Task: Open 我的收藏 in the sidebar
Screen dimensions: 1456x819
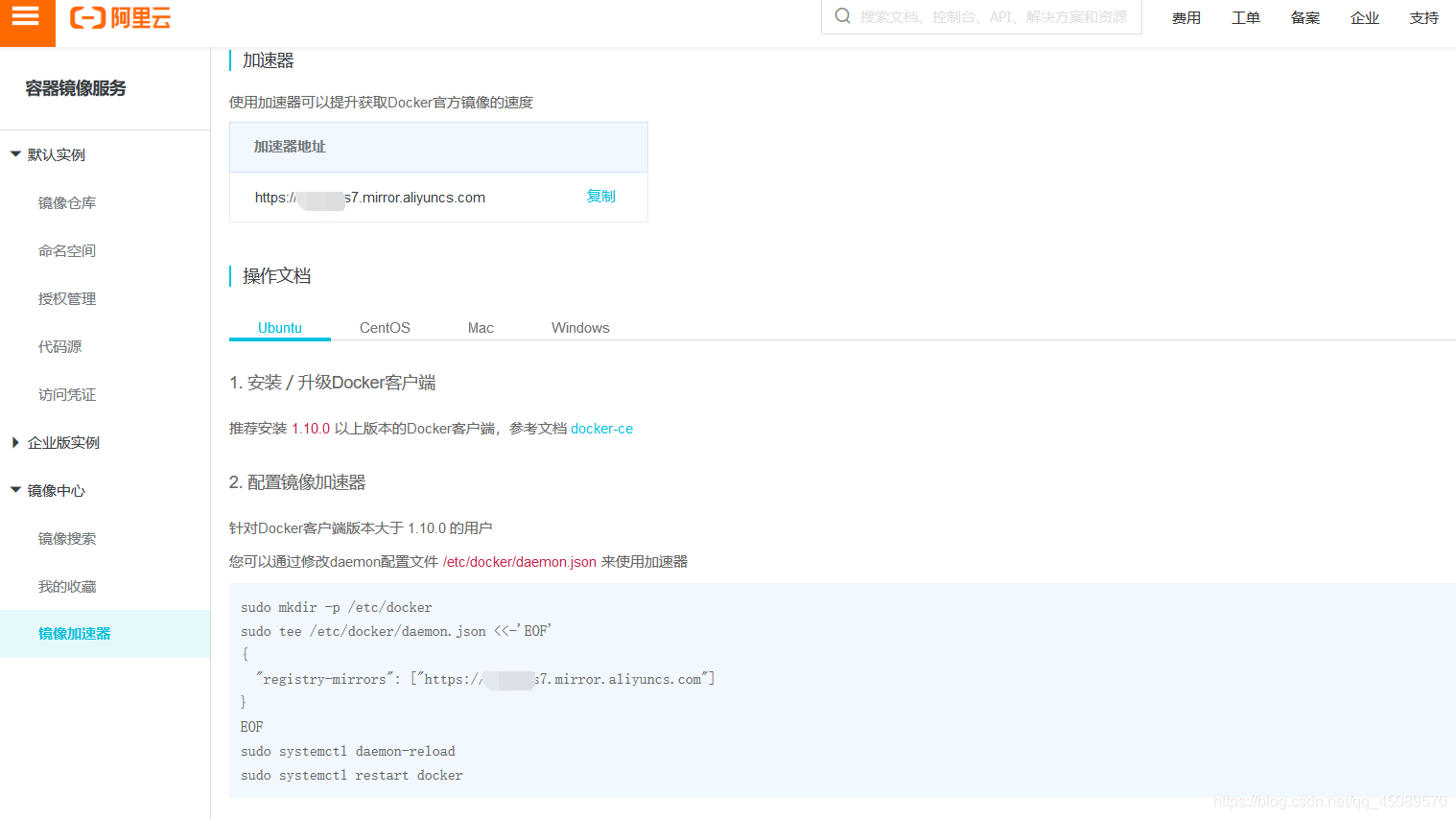Action: pyautogui.click(x=67, y=586)
